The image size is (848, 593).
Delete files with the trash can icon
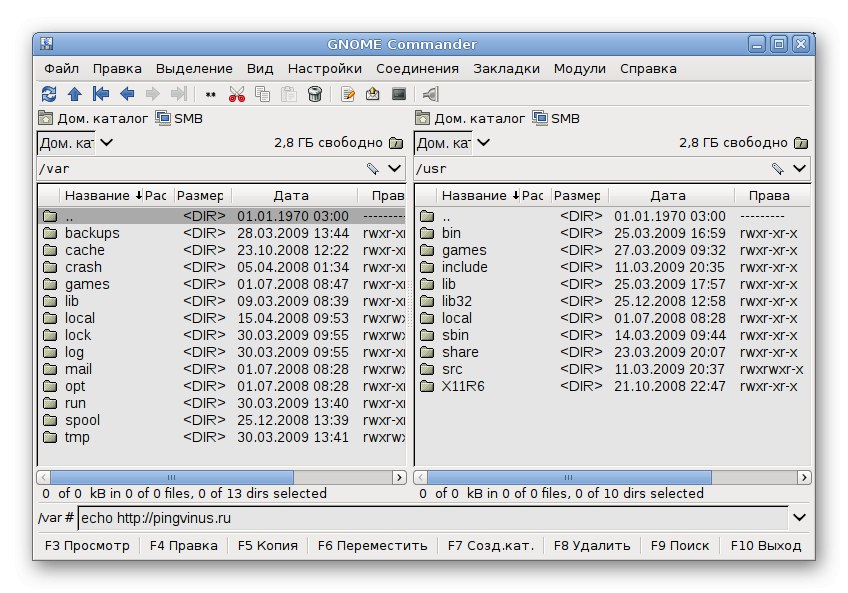point(315,94)
